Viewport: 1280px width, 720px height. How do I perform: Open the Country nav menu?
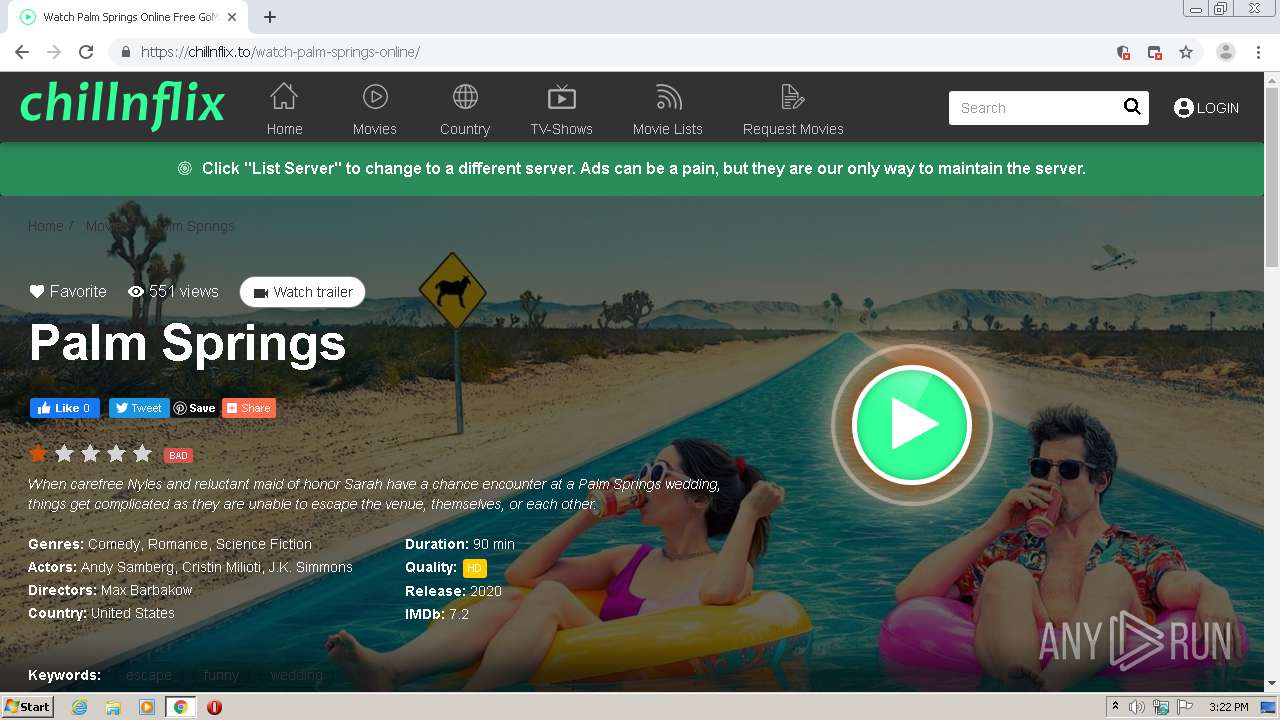465,109
